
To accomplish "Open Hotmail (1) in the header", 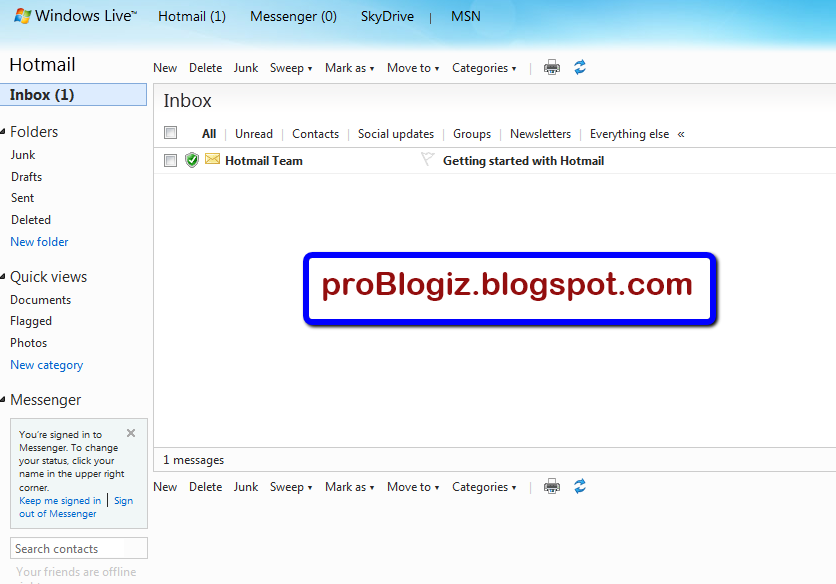I will pyautogui.click(x=192, y=17).
